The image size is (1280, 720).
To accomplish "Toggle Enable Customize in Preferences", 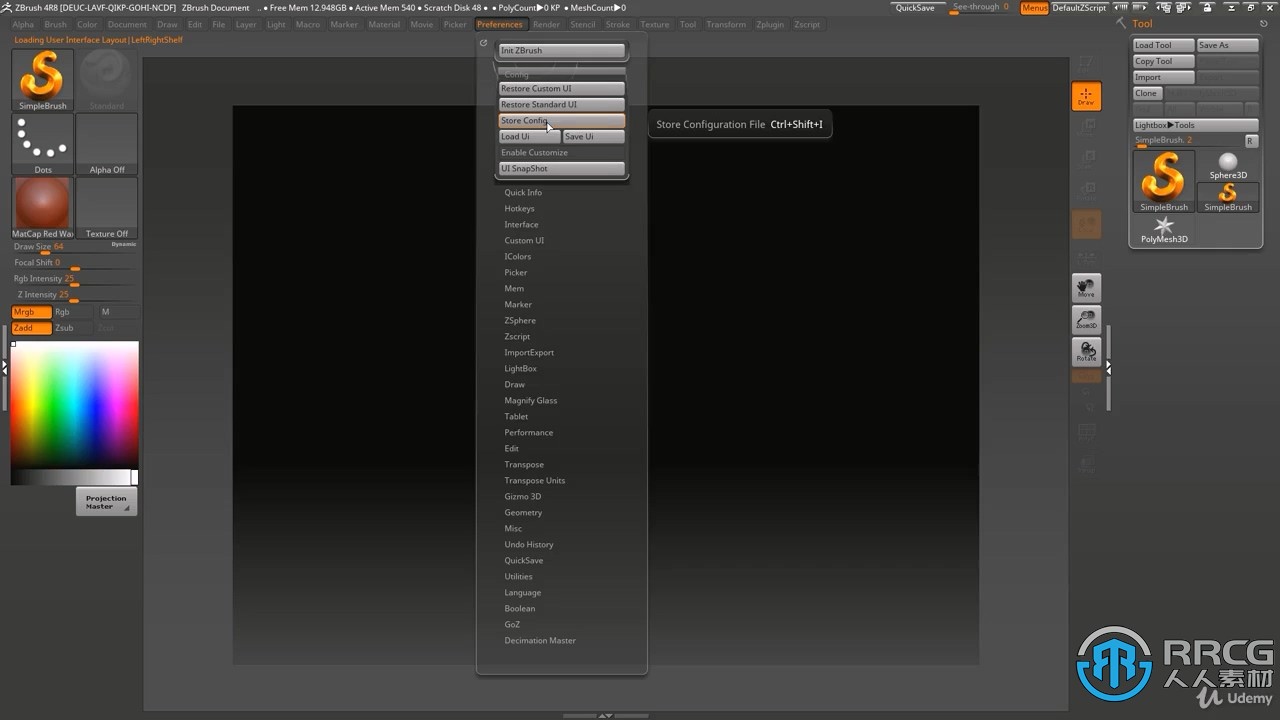I will pos(561,152).
